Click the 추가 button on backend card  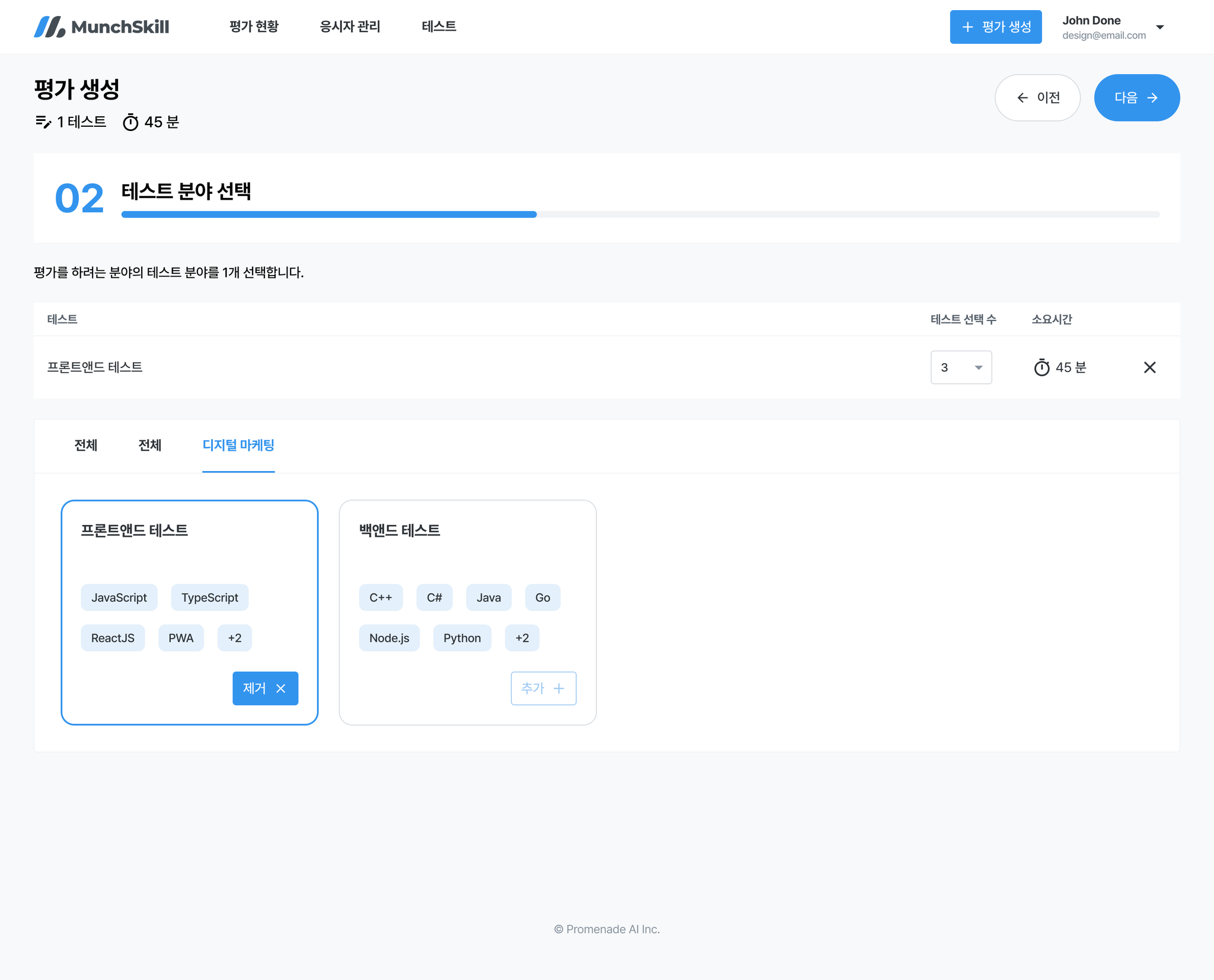click(543, 688)
